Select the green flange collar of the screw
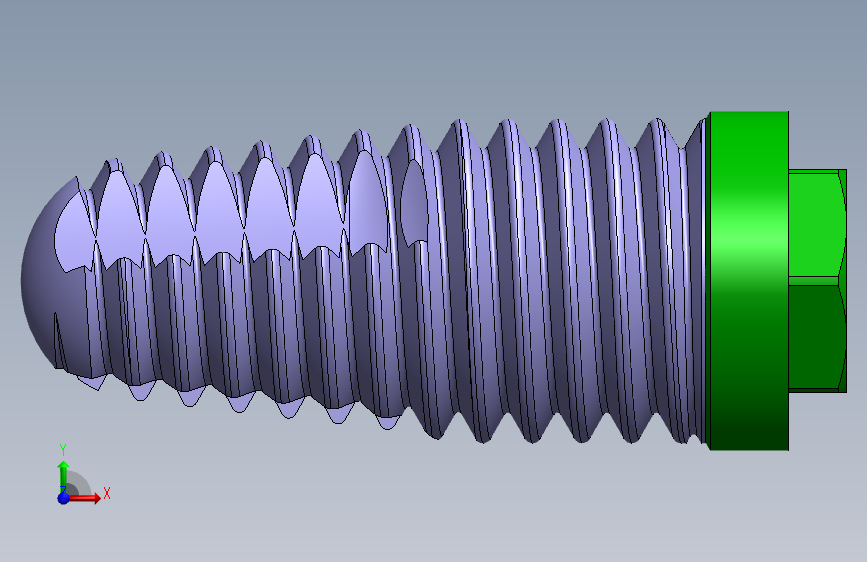This screenshot has width=867, height=562. (749, 281)
